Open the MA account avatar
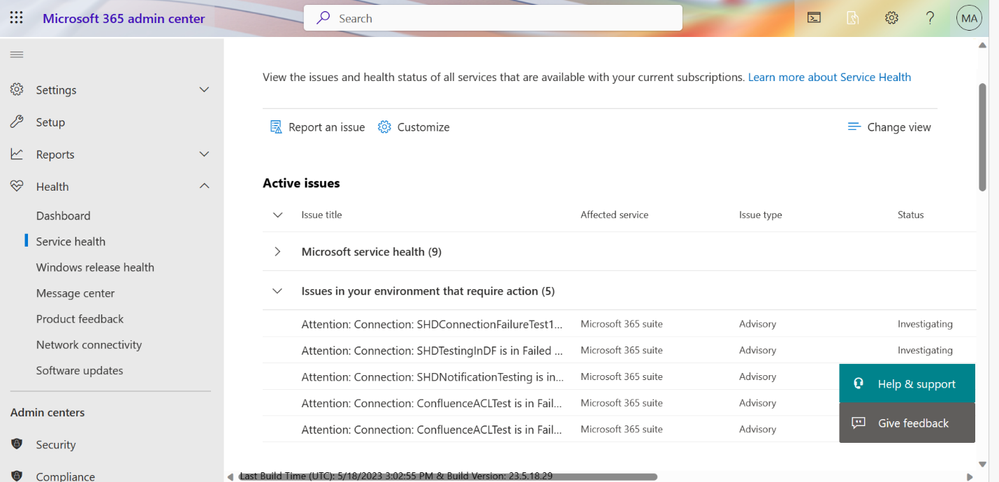This screenshot has height=482, width=999. [x=969, y=18]
